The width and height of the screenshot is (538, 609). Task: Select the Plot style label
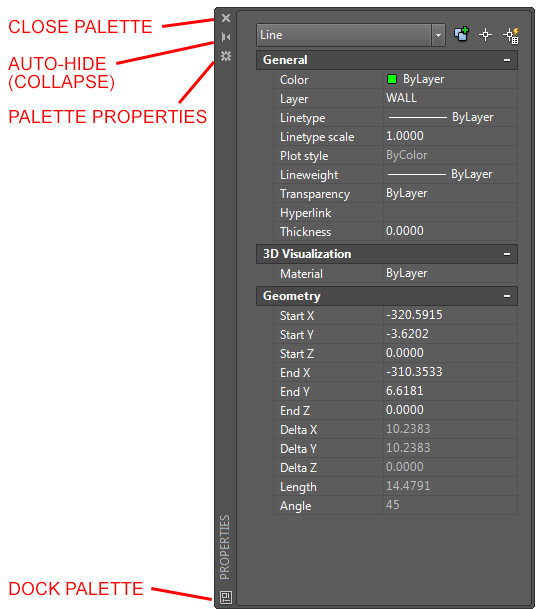coord(304,157)
